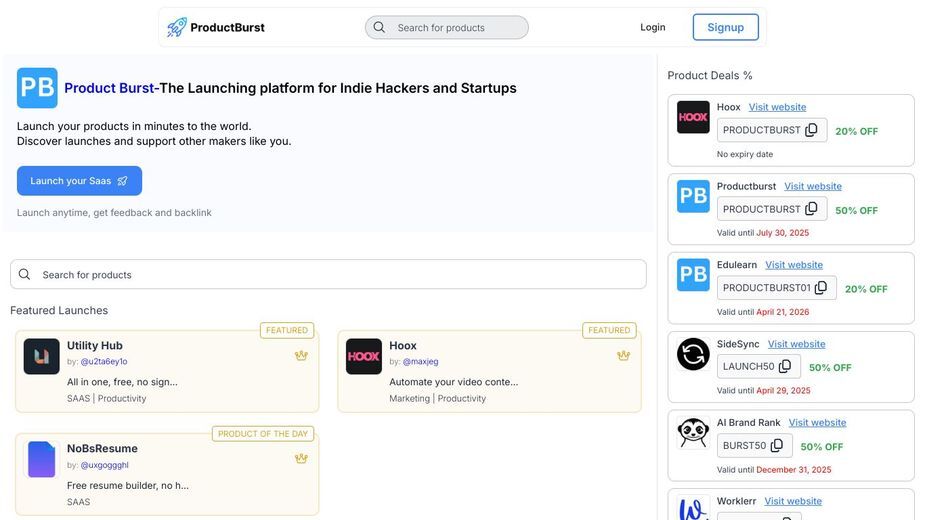Copy the Hoox PRODUCTBURST coupon code
925x520 pixels.
click(811, 130)
